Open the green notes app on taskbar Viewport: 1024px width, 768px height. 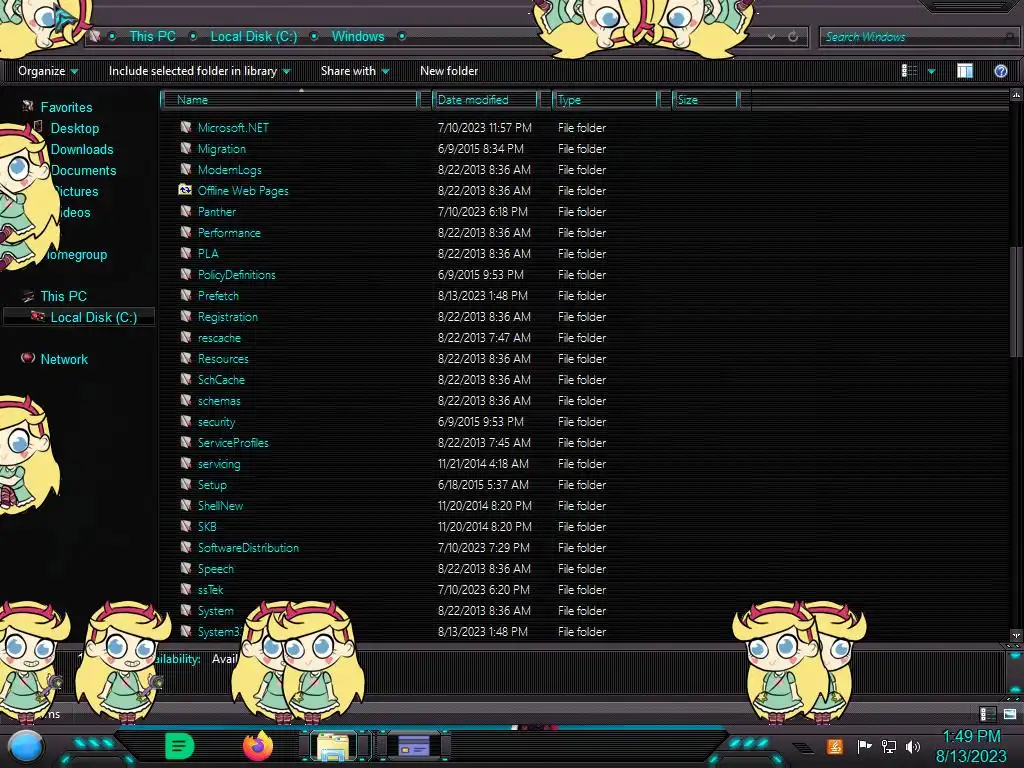coord(179,746)
